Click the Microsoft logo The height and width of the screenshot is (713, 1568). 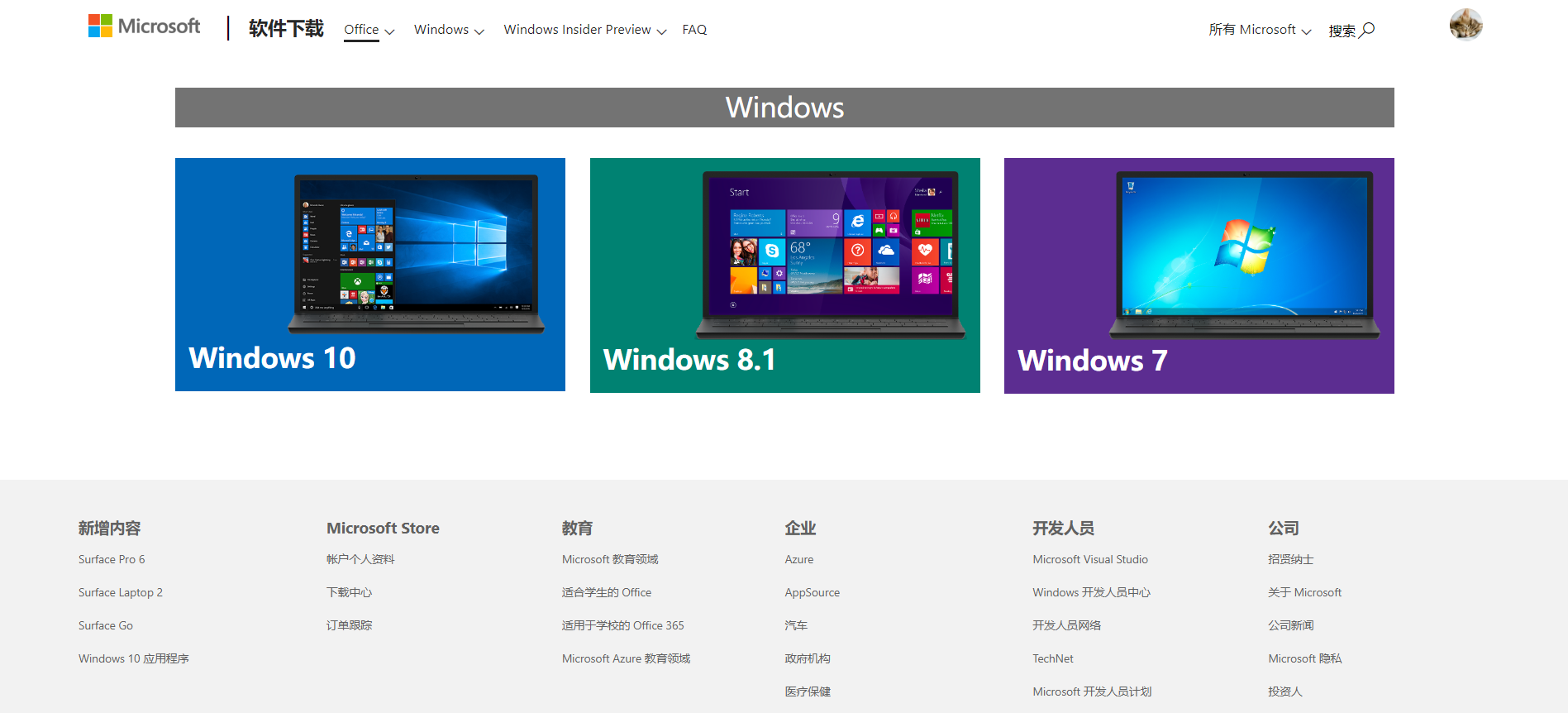tap(144, 26)
